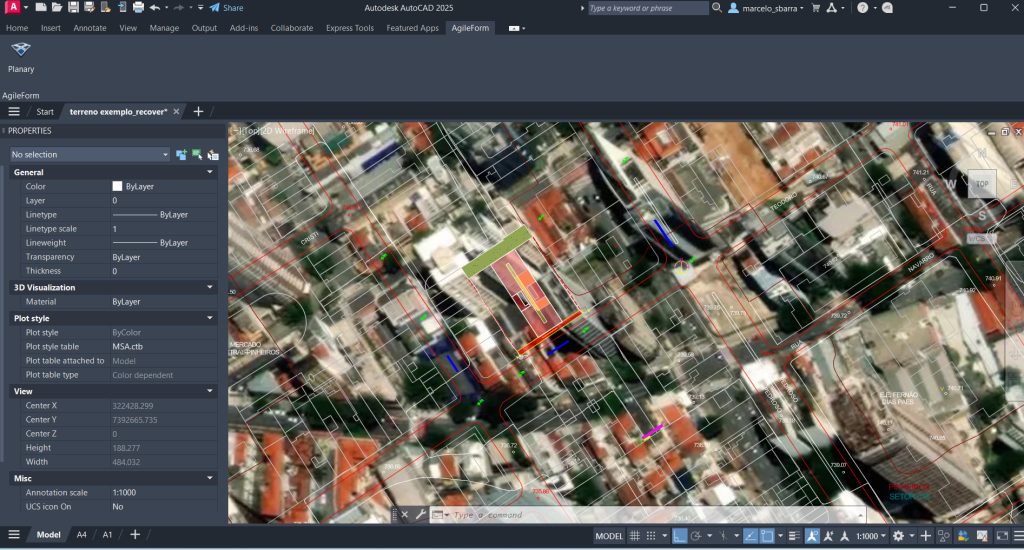This screenshot has width=1024, height=550.
Task: Click the Type a keyword or phrase search field
Action: [647, 8]
